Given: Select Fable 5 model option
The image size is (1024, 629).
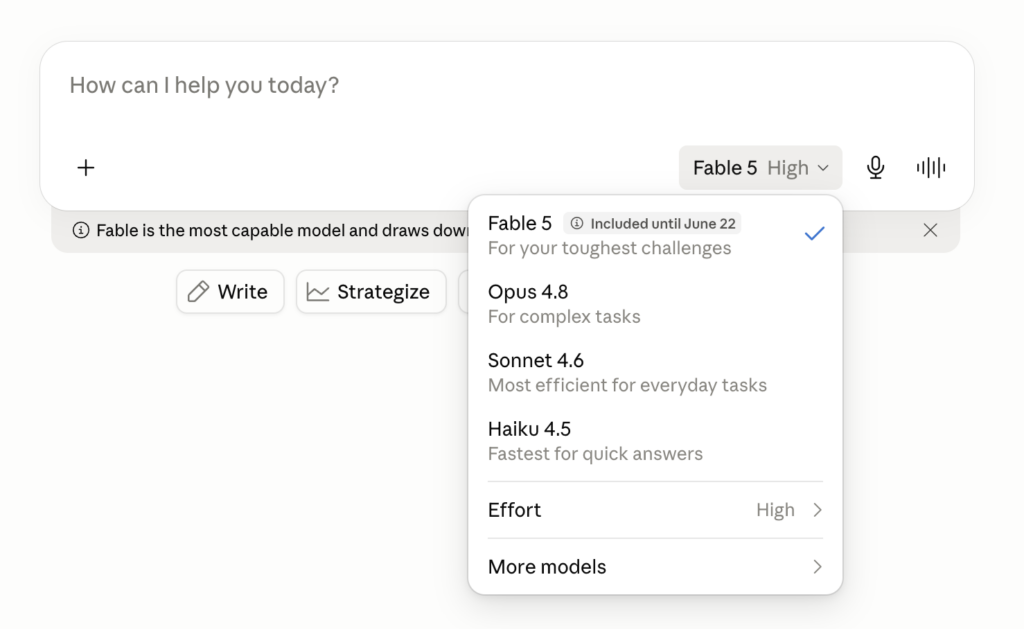Looking at the screenshot, I should (655, 235).
